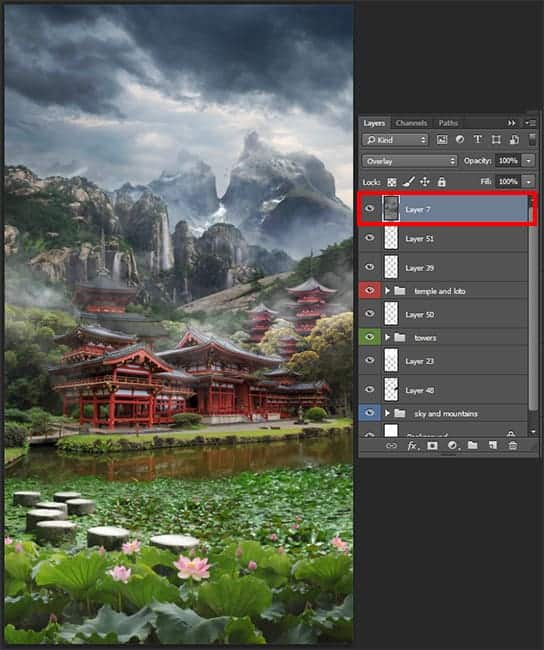Open the Opacity slider dropdown arrow
Image resolution: width=544 pixels, height=650 pixels.
(529, 161)
